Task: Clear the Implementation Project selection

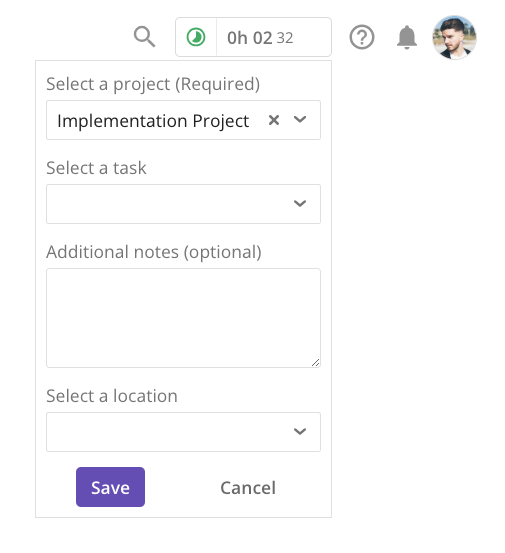Action: click(x=274, y=120)
